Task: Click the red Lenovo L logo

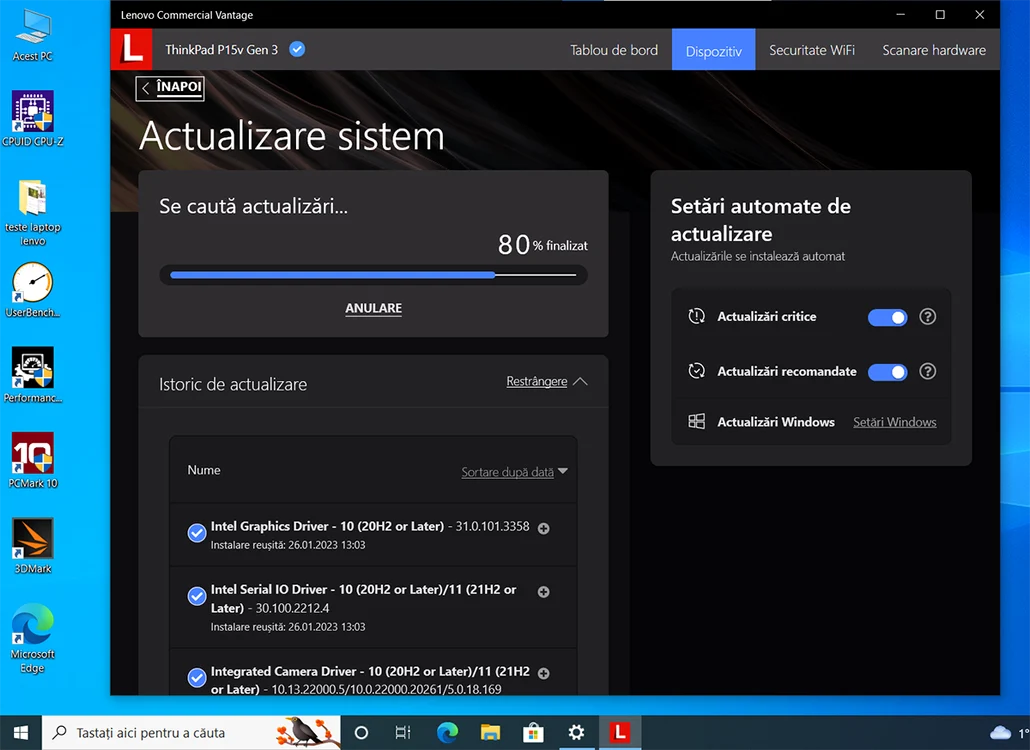Action: [x=131, y=49]
